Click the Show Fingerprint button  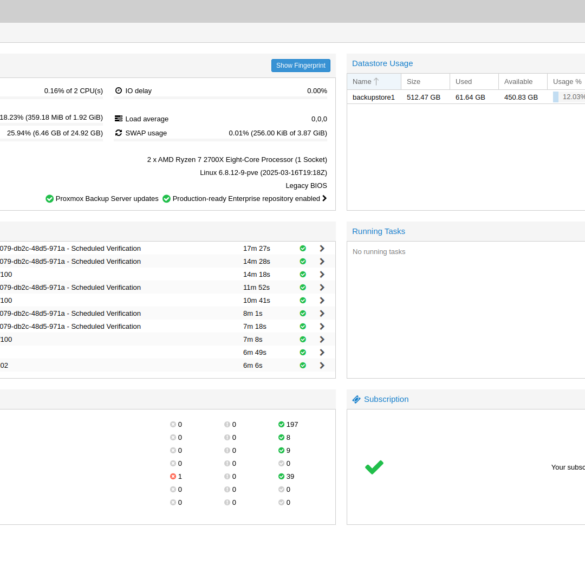tap(300, 65)
